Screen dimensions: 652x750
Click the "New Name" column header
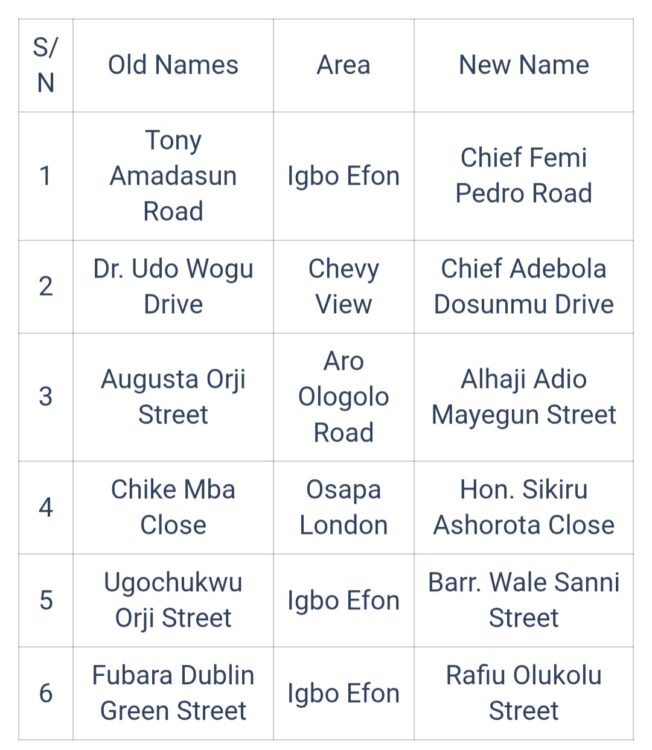[523, 65]
